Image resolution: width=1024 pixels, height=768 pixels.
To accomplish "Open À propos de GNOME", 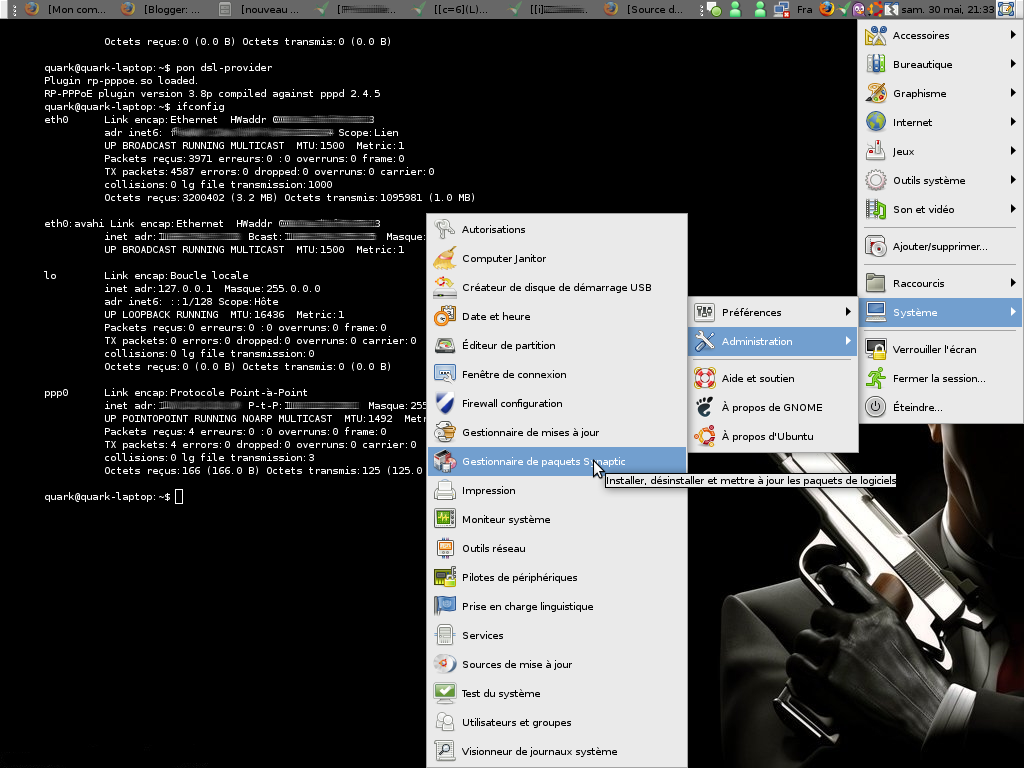I will (x=773, y=408).
